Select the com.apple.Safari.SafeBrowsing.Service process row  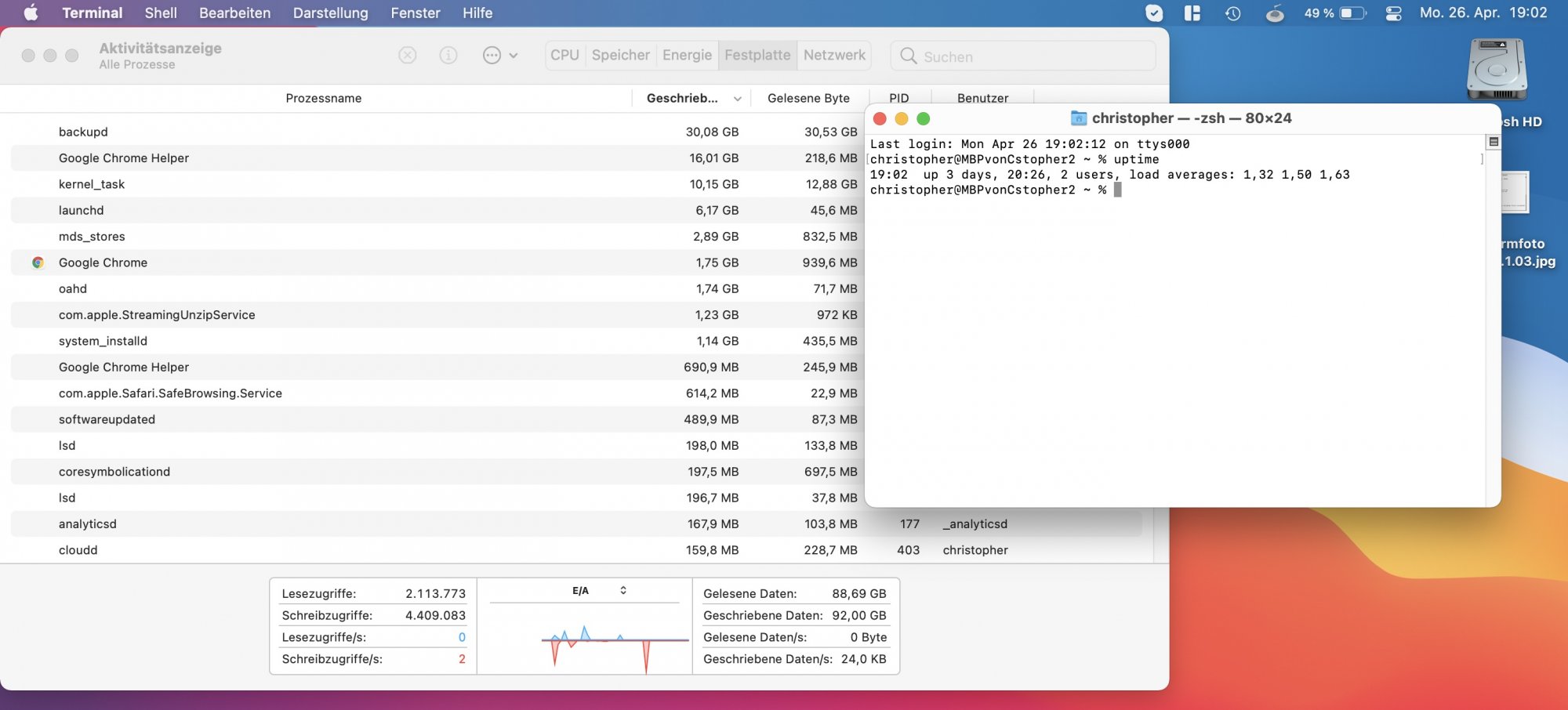click(437, 393)
